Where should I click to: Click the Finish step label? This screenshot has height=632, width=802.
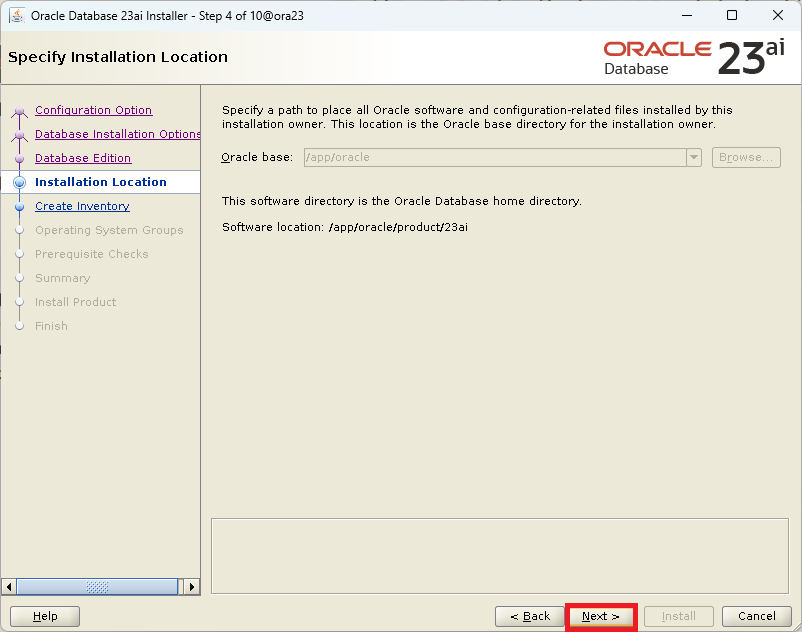tap(51, 326)
